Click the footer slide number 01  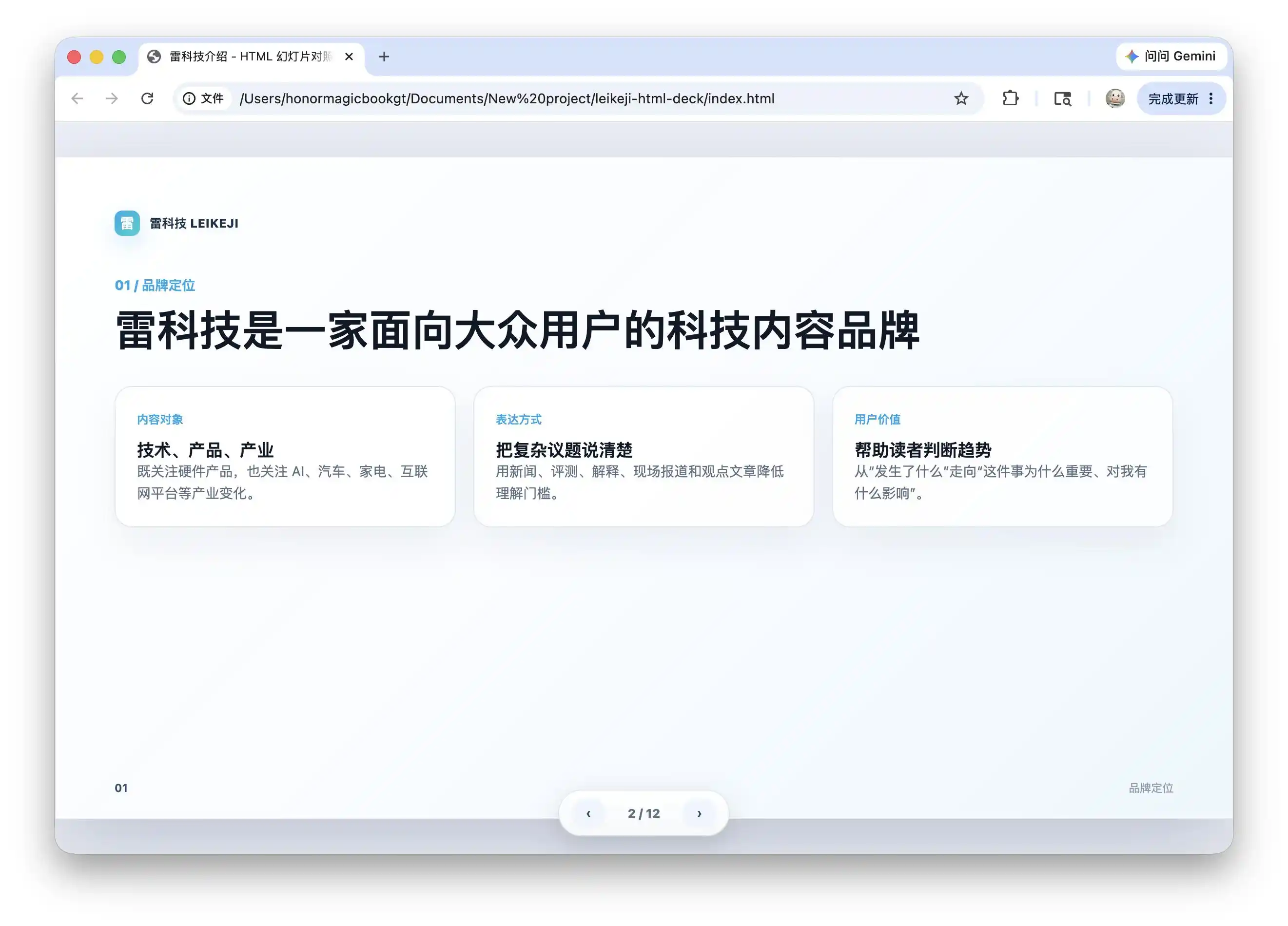tap(121, 788)
